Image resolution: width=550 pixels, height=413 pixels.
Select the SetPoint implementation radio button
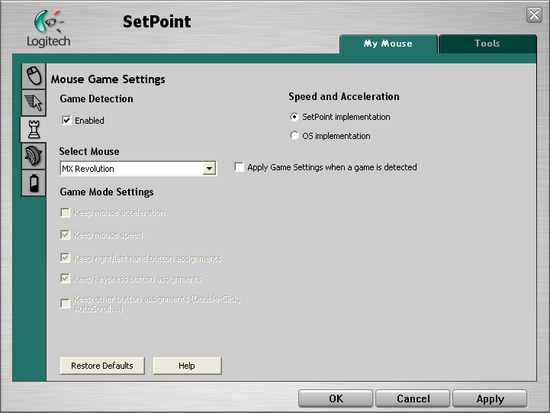[x=294, y=117]
